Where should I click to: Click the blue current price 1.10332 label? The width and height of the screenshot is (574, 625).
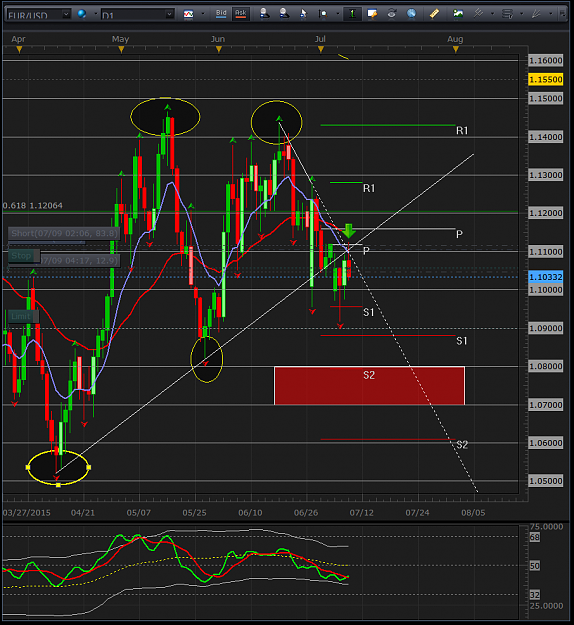pos(546,277)
